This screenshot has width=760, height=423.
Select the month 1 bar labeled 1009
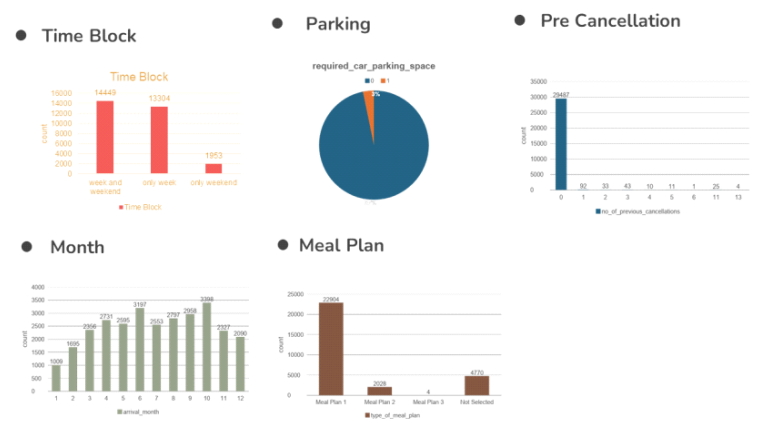tap(56, 378)
